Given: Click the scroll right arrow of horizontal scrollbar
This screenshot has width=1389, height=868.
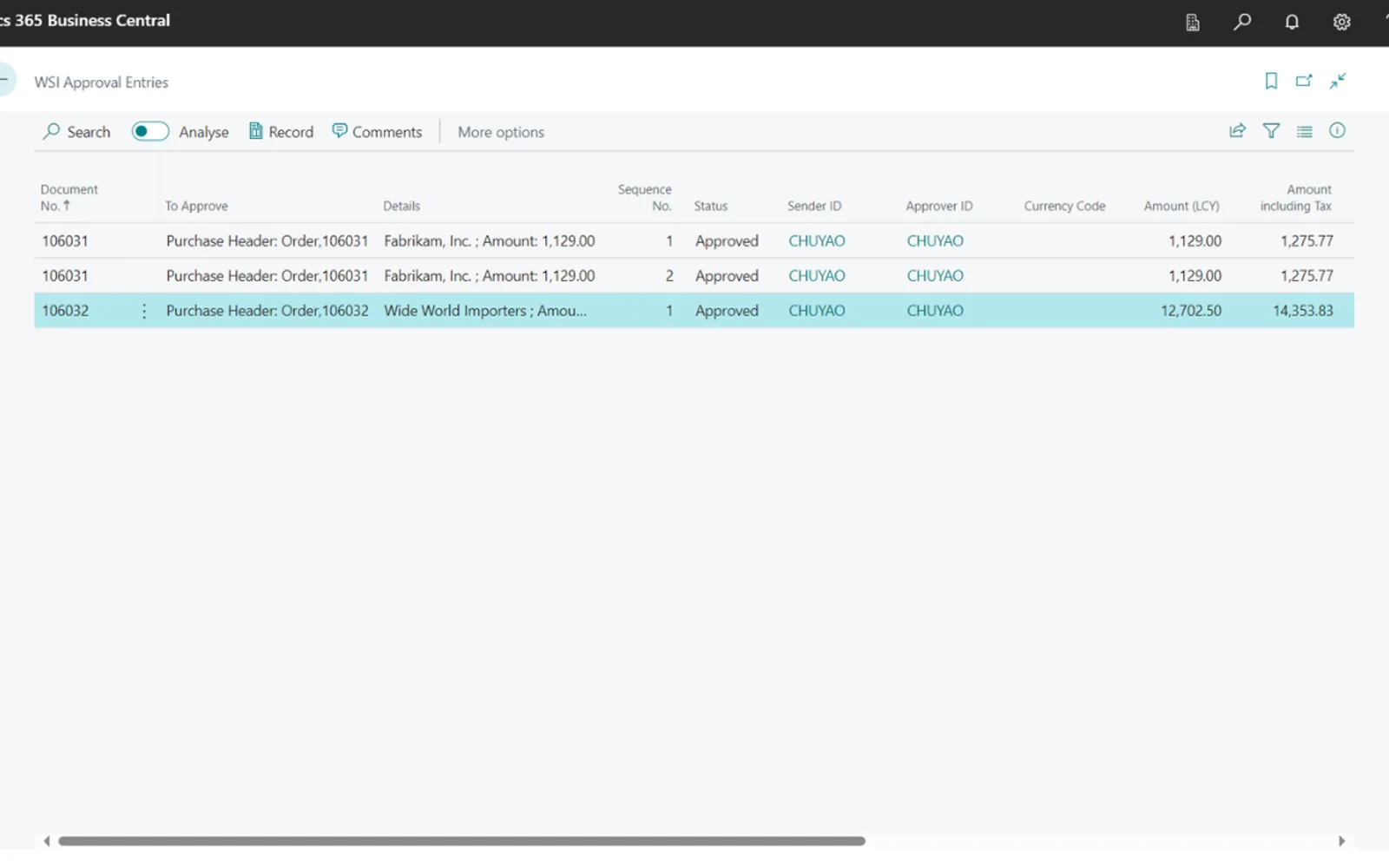Looking at the screenshot, I should click(x=1341, y=841).
